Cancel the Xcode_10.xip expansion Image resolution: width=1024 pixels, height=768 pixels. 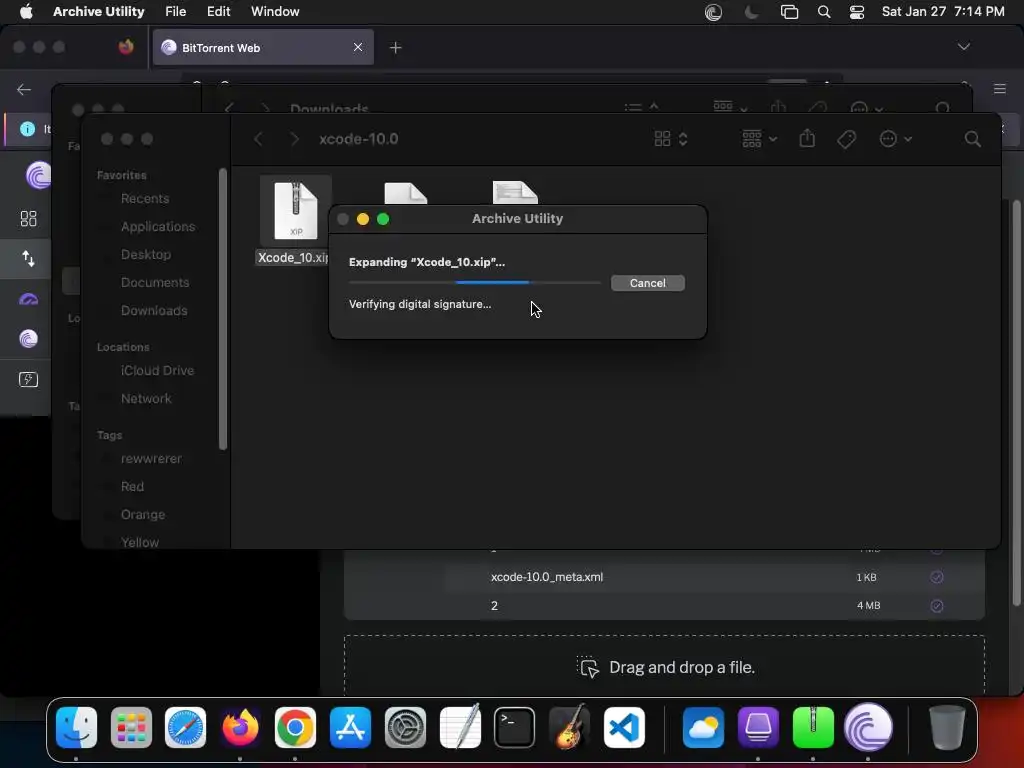click(x=647, y=283)
